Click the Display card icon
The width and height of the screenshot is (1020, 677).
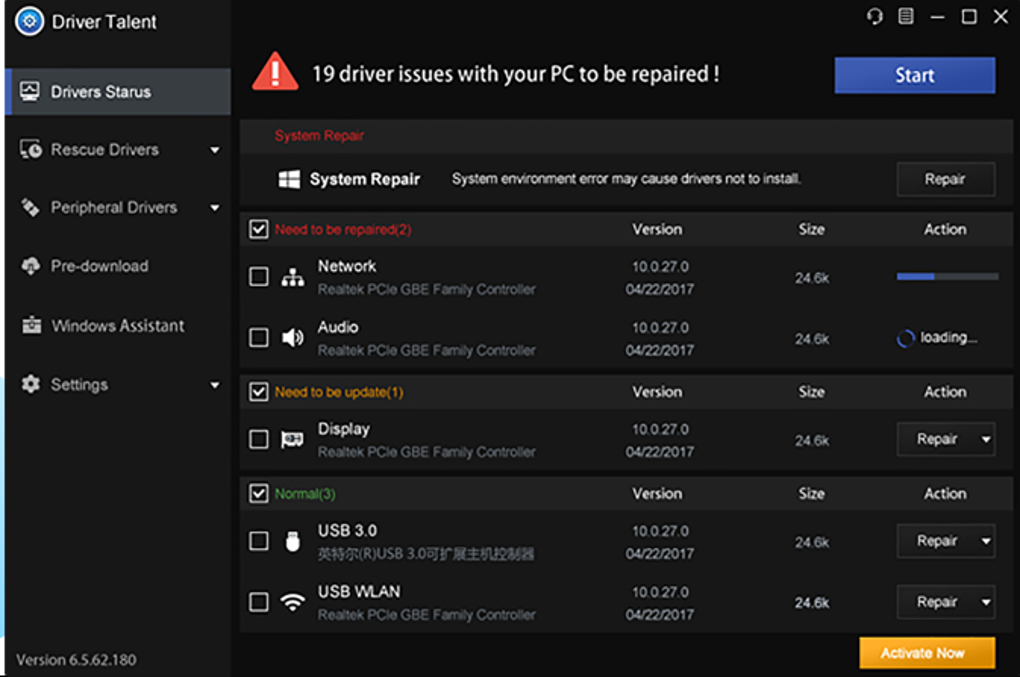click(x=292, y=440)
